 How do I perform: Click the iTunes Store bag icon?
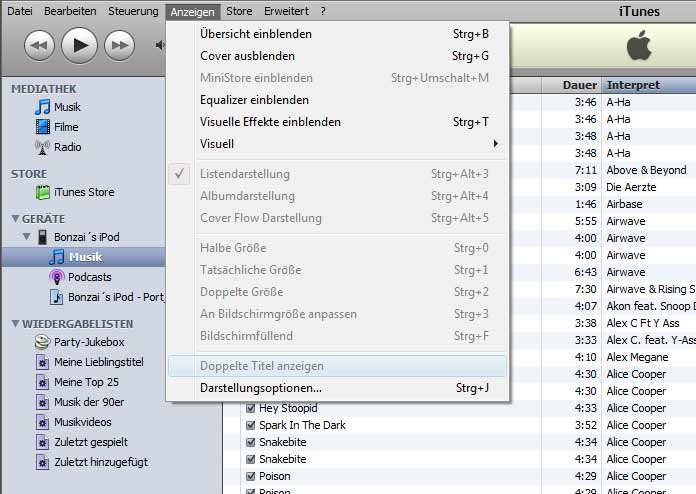coord(43,192)
